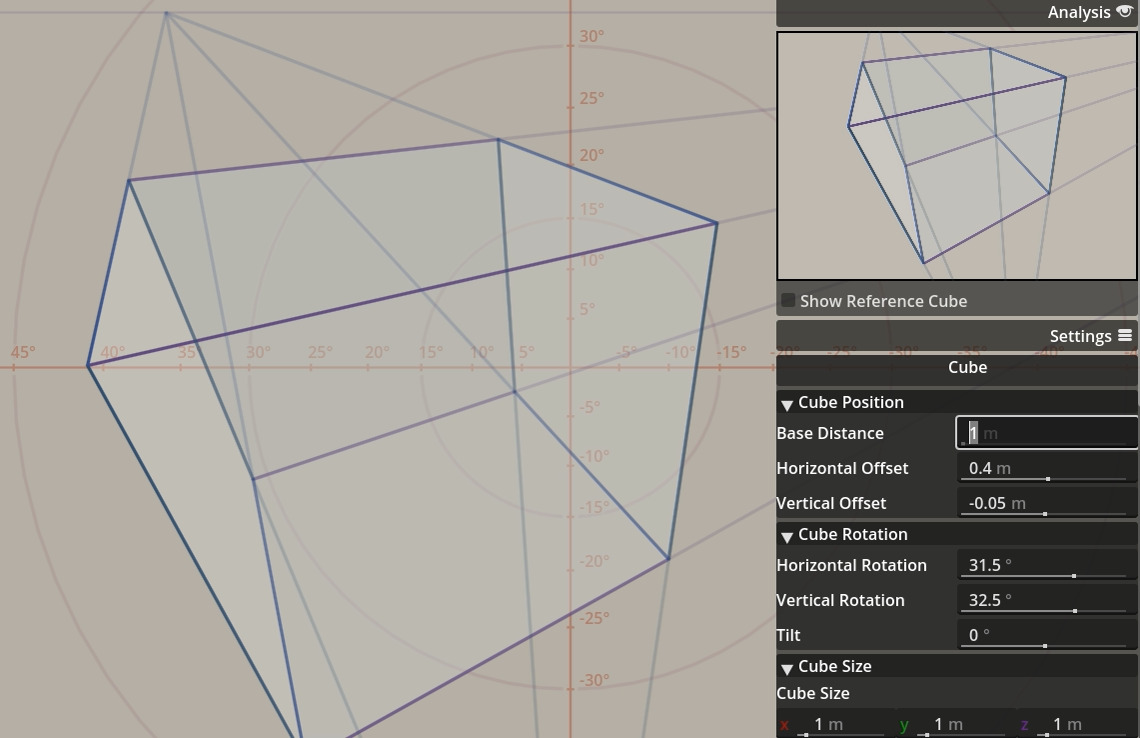This screenshot has width=1140, height=738.
Task: Open the Settings hamburger menu icon
Action: (1125, 335)
